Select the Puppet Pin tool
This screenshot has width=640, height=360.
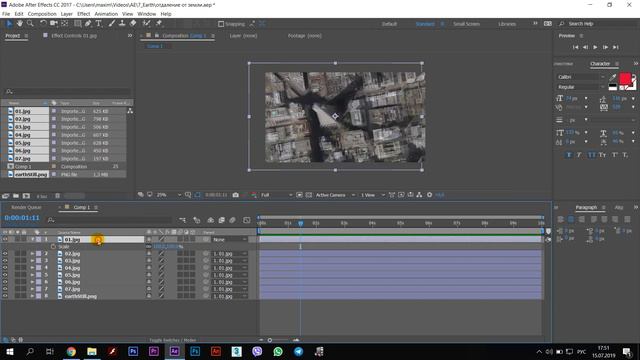(x=159, y=24)
